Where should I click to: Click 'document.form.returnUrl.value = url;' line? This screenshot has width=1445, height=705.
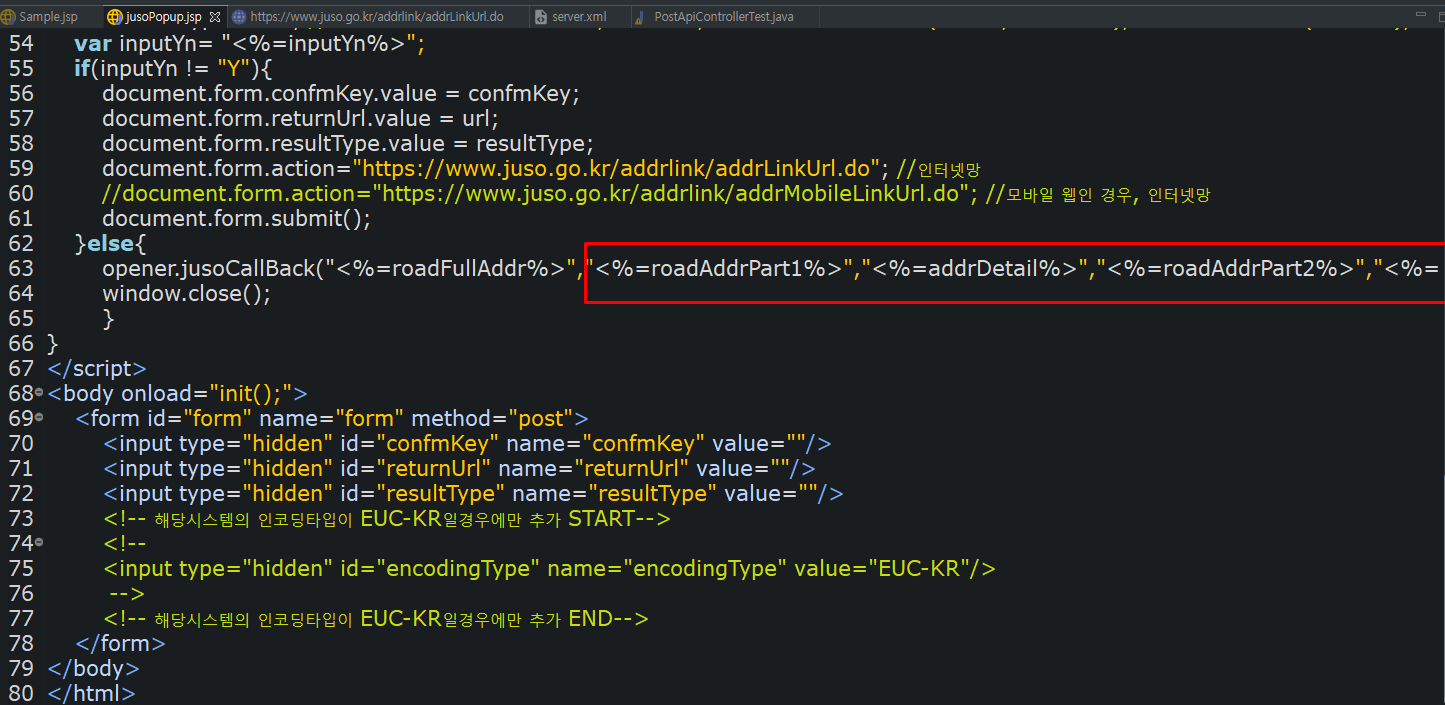coord(300,118)
